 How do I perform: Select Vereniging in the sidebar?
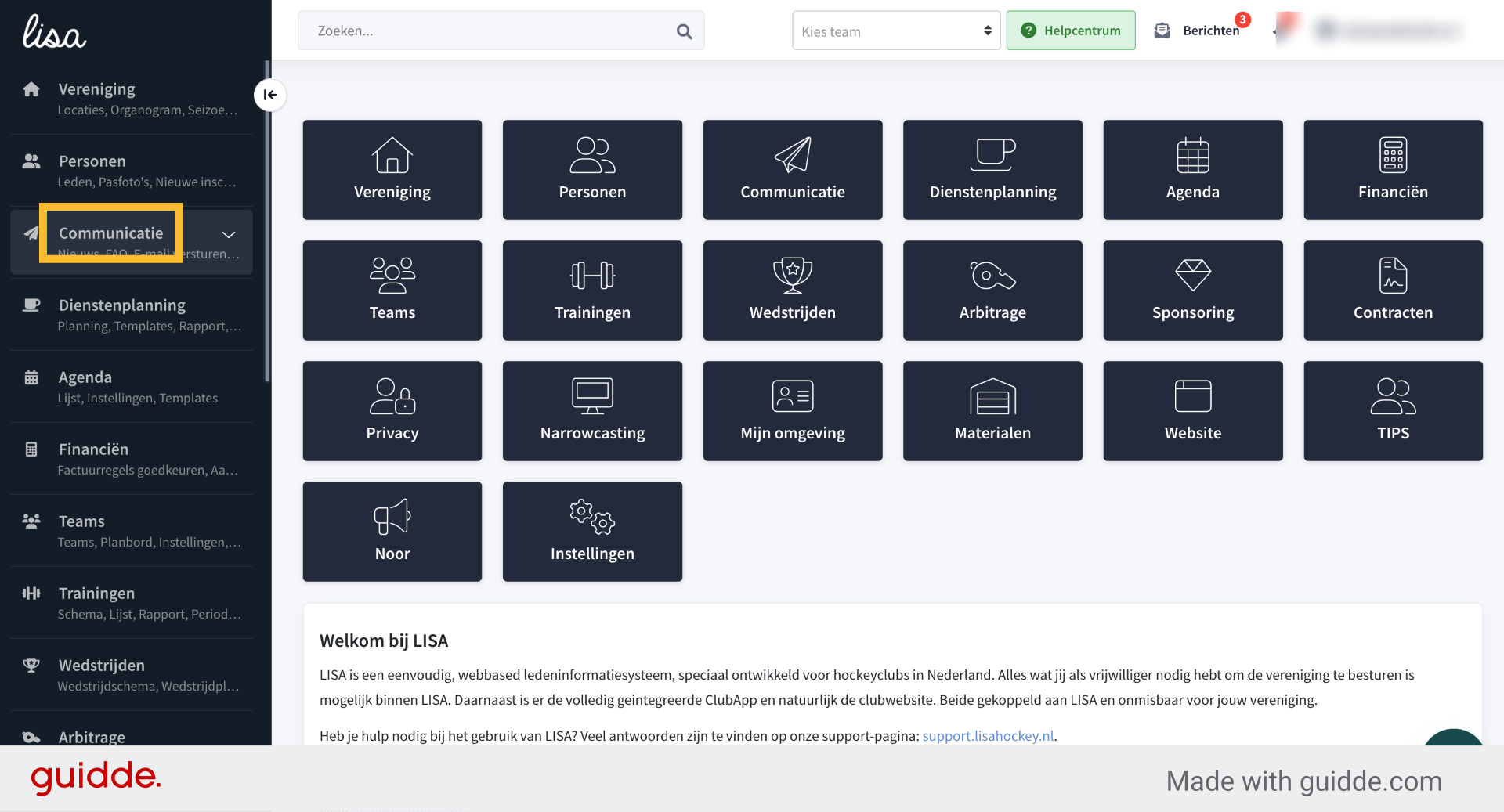pyautogui.click(x=132, y=99)
